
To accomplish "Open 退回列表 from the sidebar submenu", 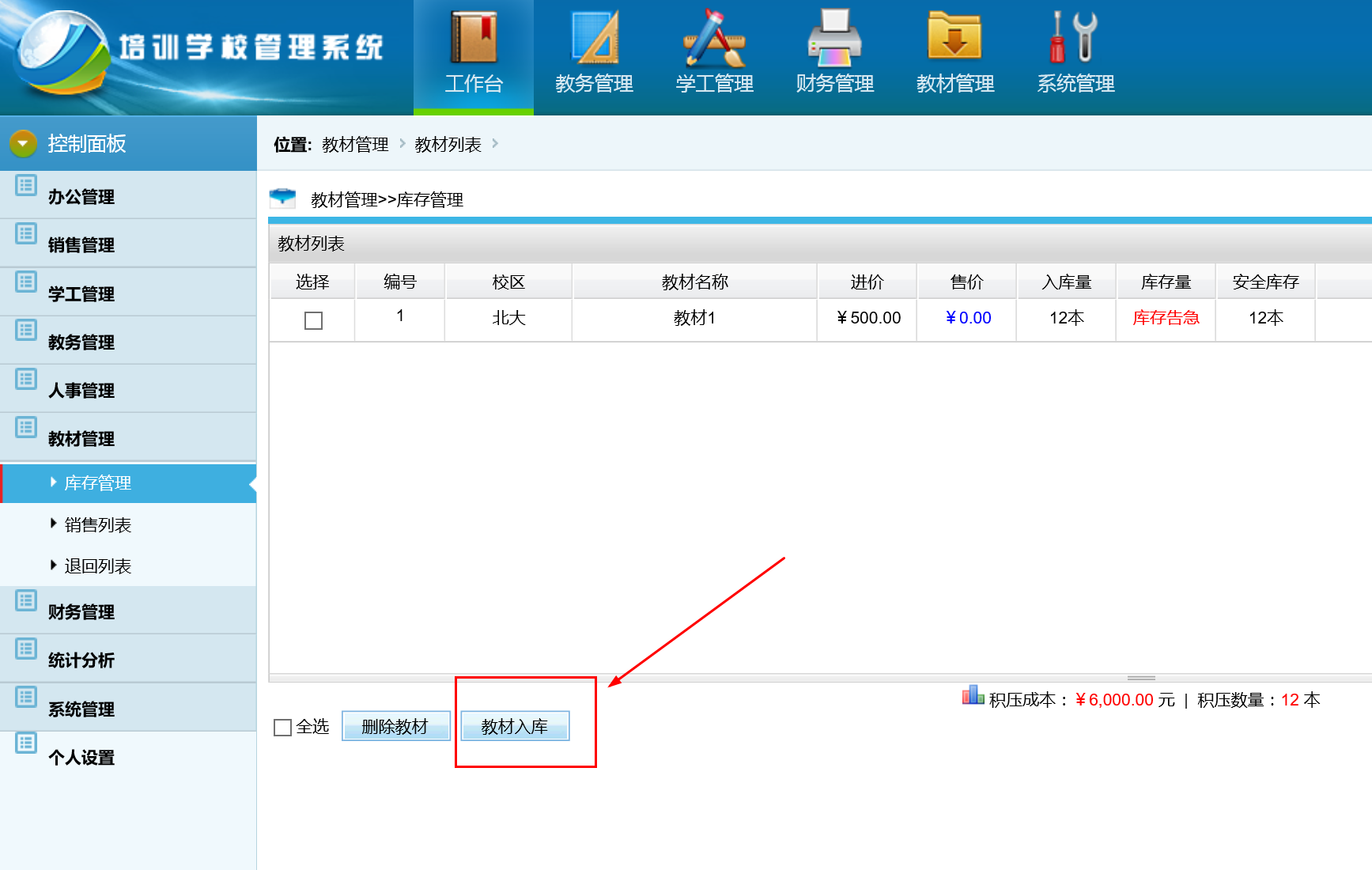I will 97,565.
